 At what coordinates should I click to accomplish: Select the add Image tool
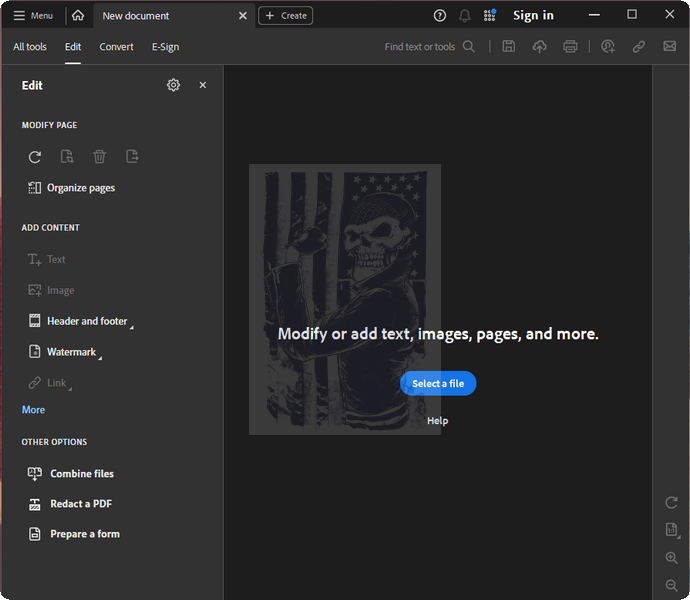point(51,290)
